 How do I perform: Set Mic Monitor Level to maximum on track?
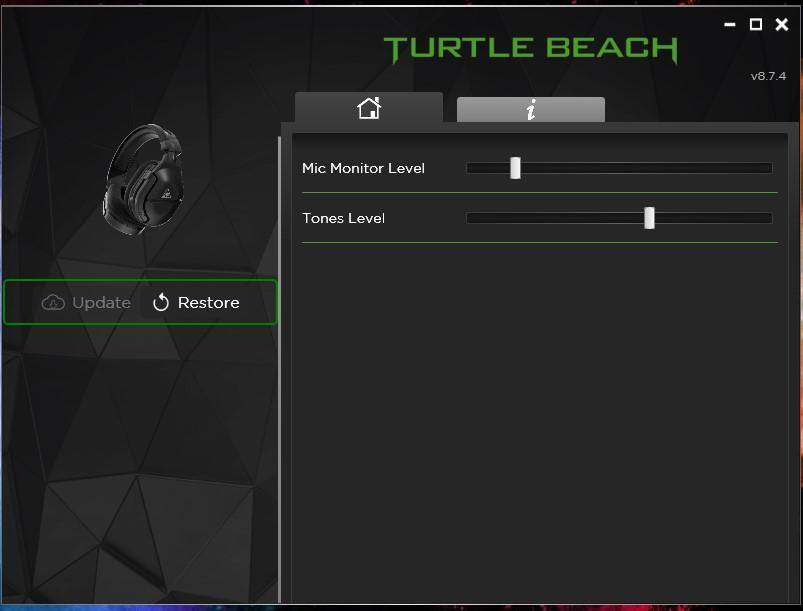(768, 168)
